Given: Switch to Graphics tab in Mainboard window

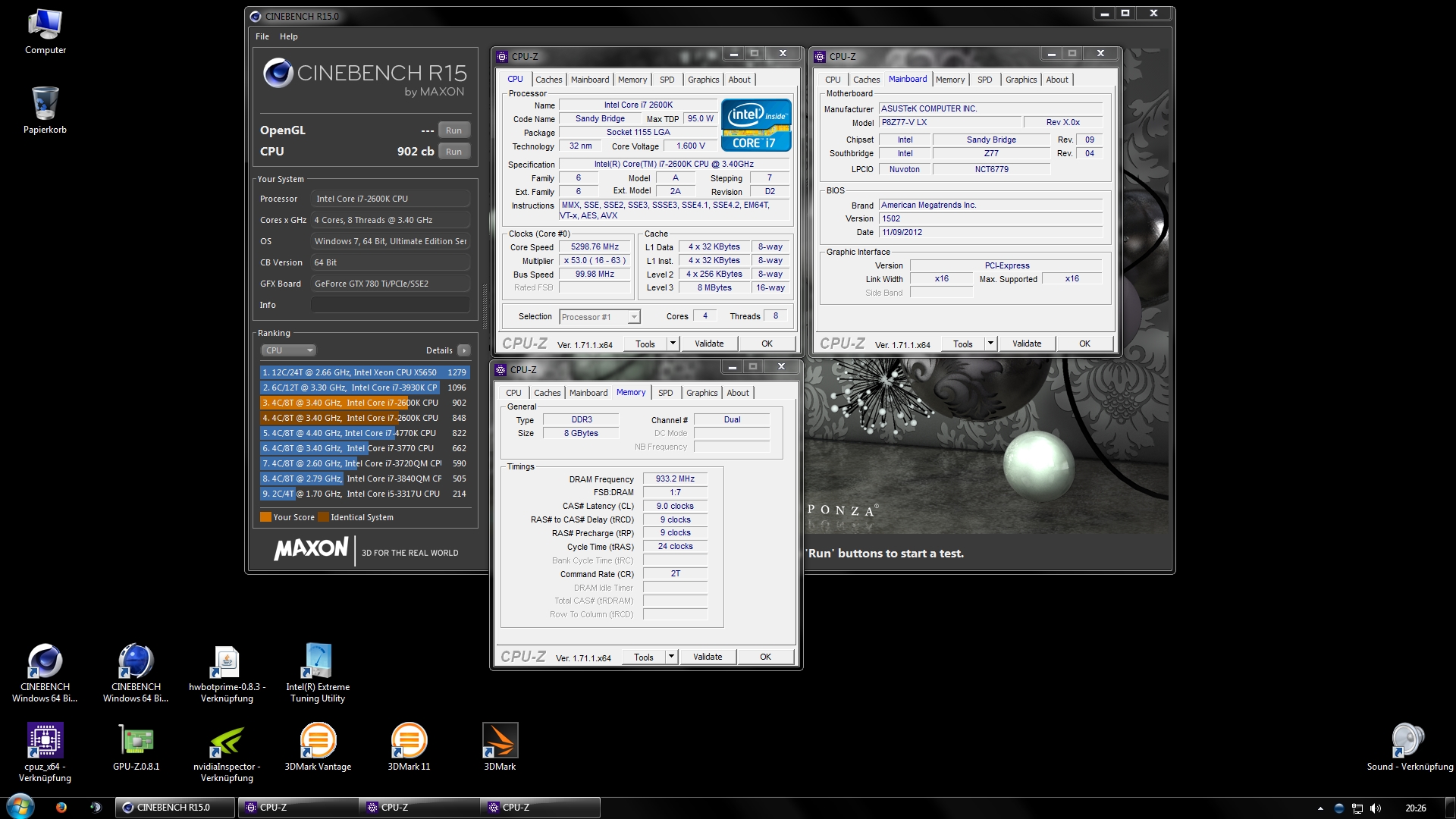Looking at the screenshot, I should [1021, 80].
